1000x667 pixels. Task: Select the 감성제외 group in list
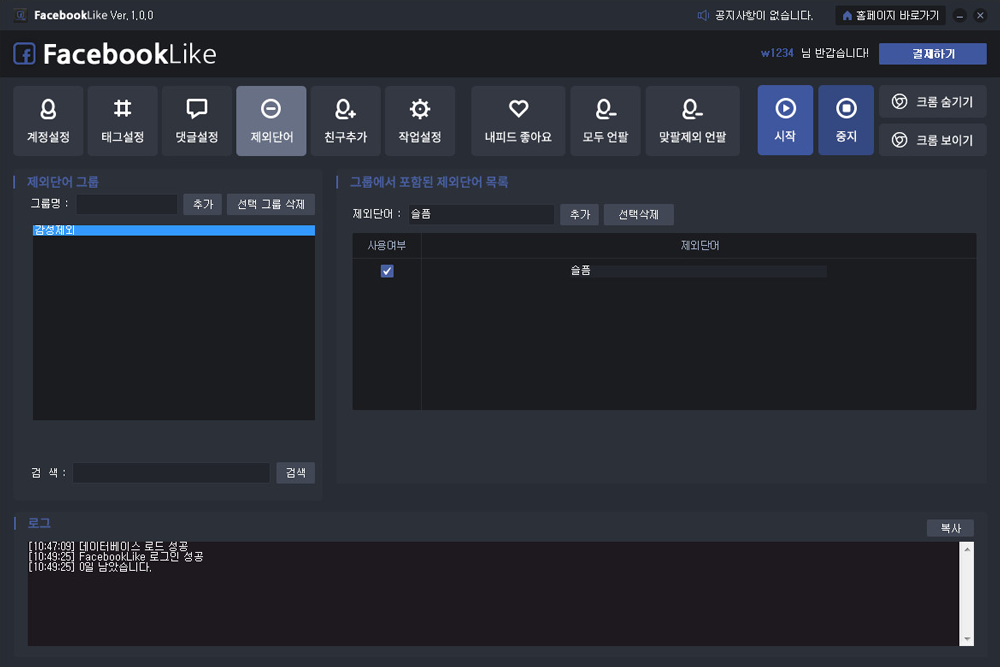(x=173, y=230)
